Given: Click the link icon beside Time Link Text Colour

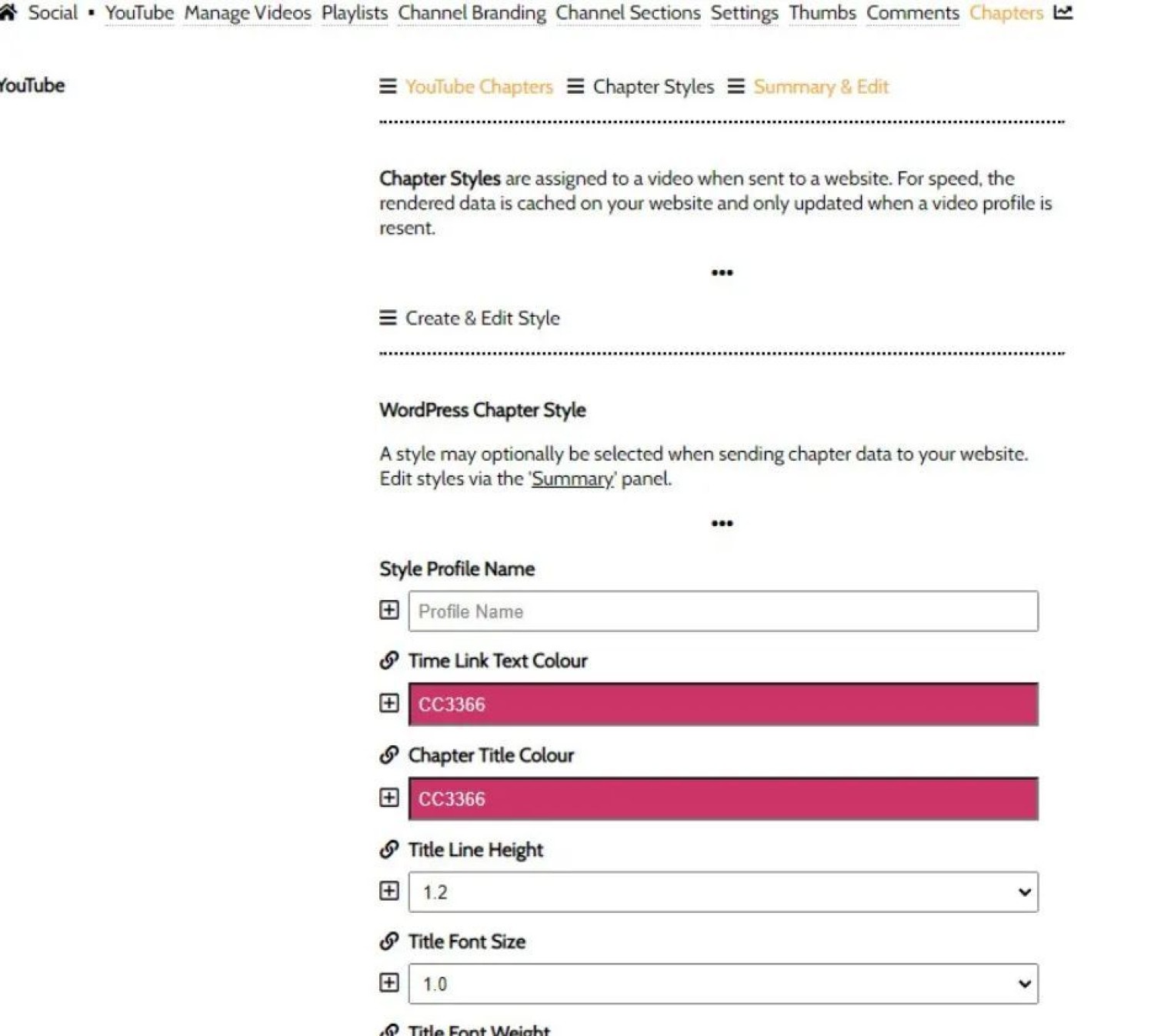Looking at the screenshot, I should [389, 661].
